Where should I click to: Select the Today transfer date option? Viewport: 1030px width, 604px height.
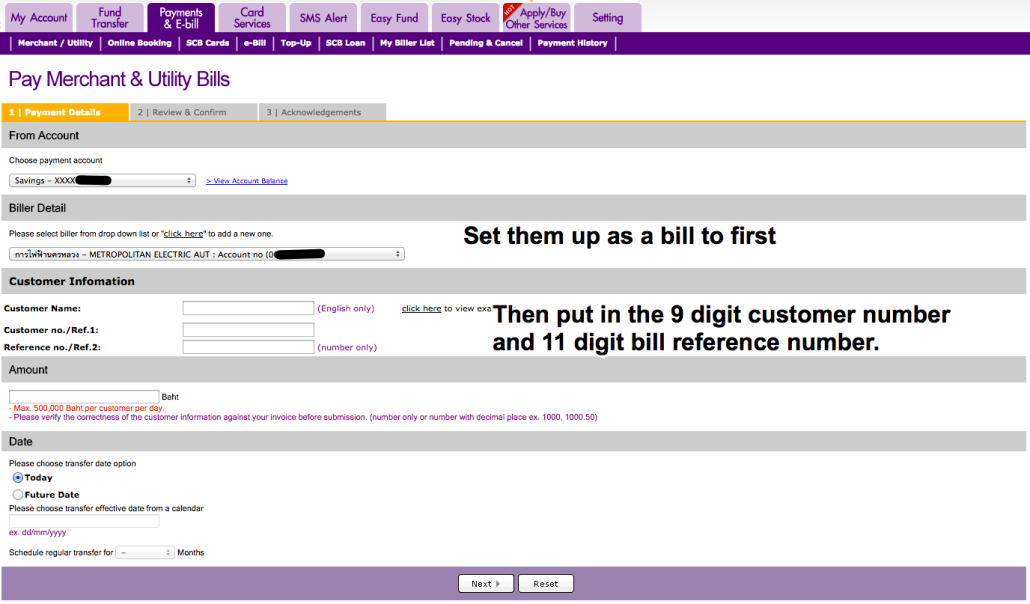(17, 478)
